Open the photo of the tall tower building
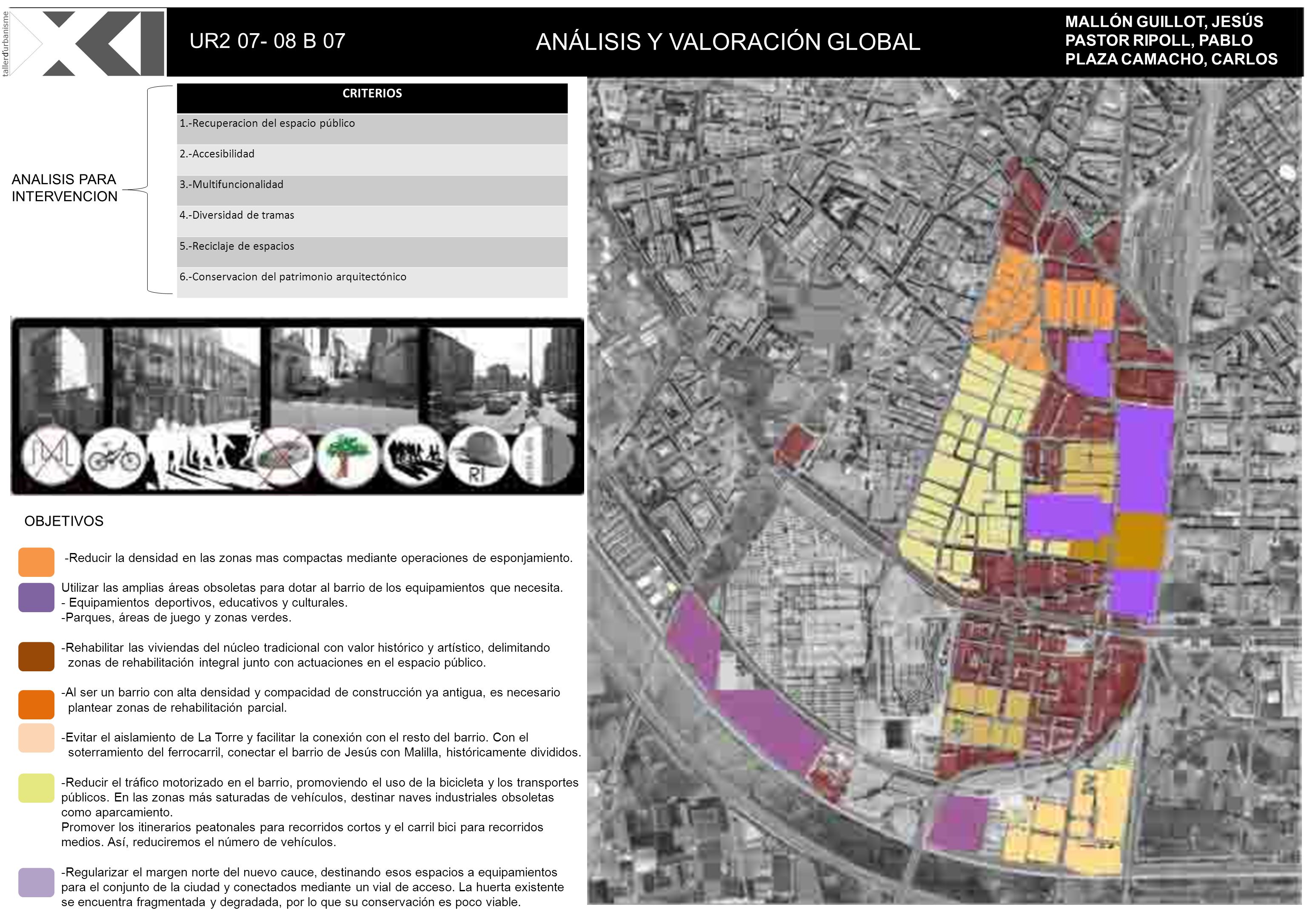The image size is (1307, 924). [62, 380]
